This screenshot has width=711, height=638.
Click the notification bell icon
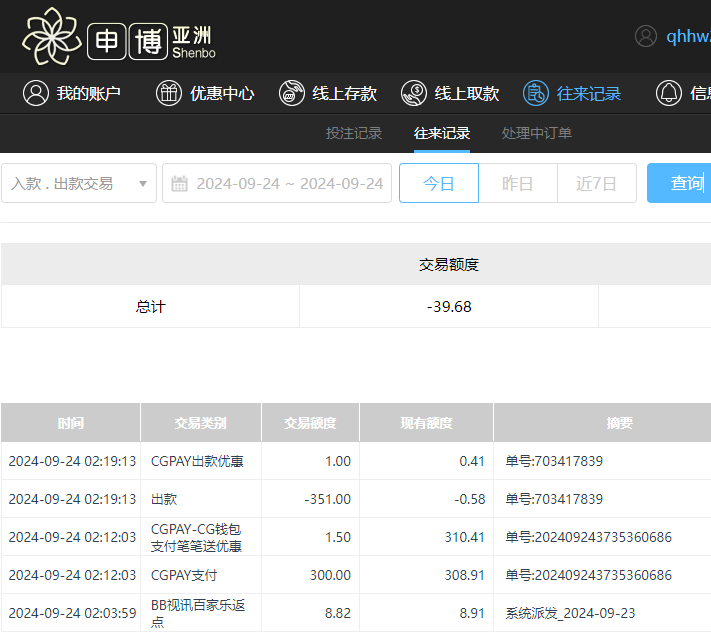tap(668, 93)
